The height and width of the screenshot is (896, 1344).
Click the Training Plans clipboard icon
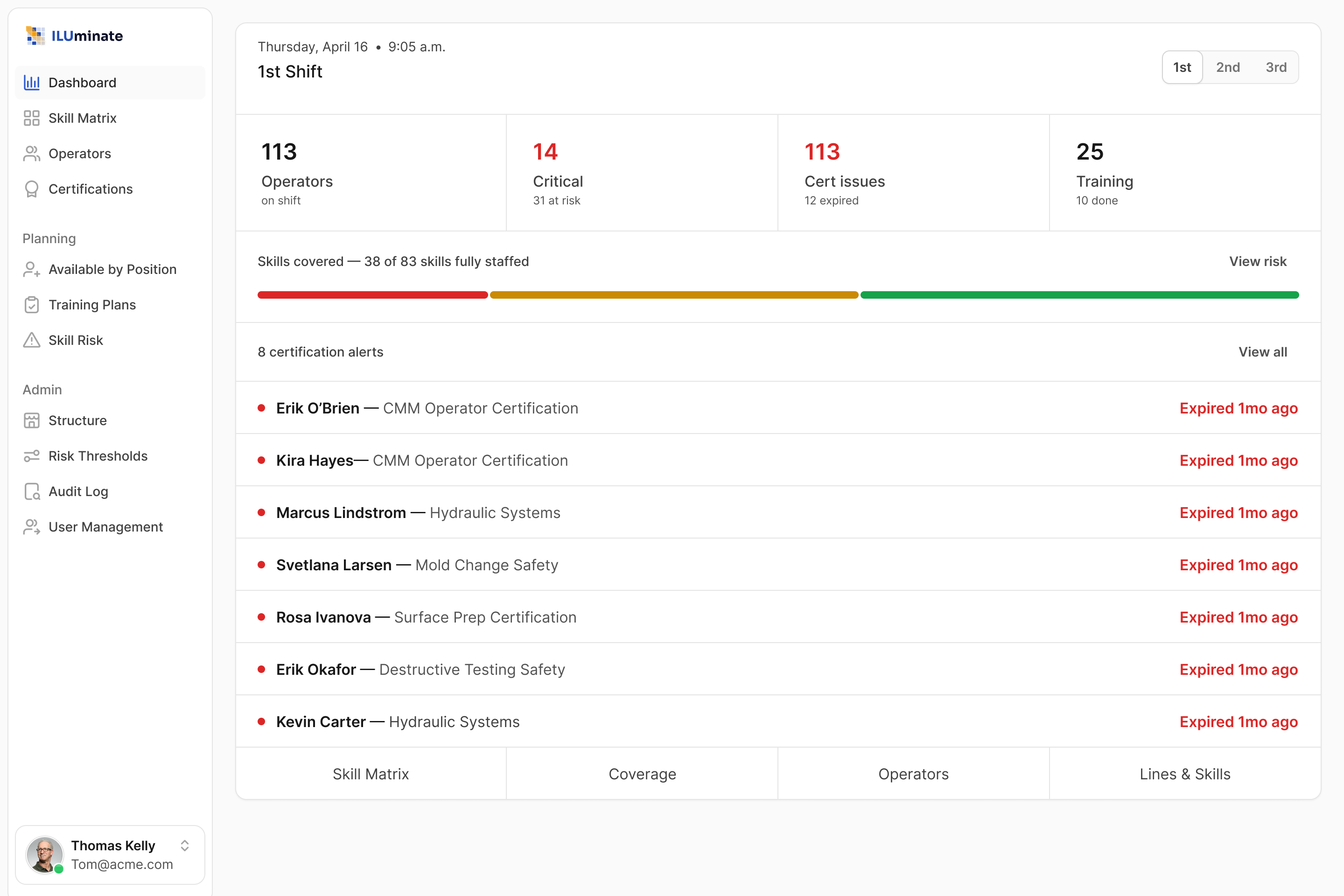31,305
